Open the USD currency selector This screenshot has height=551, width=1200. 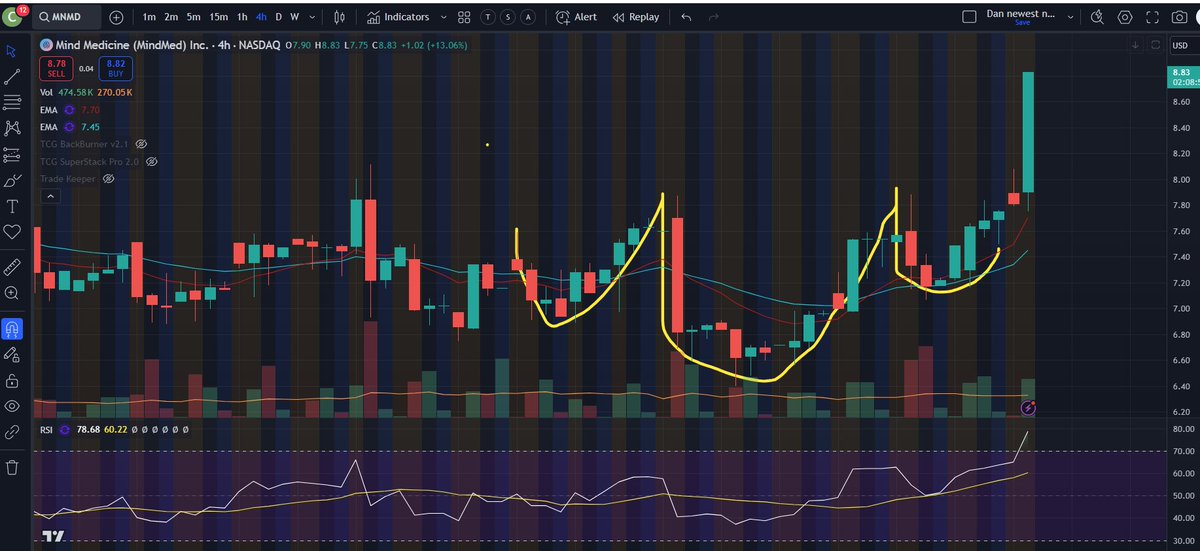tap(1180, 45)
